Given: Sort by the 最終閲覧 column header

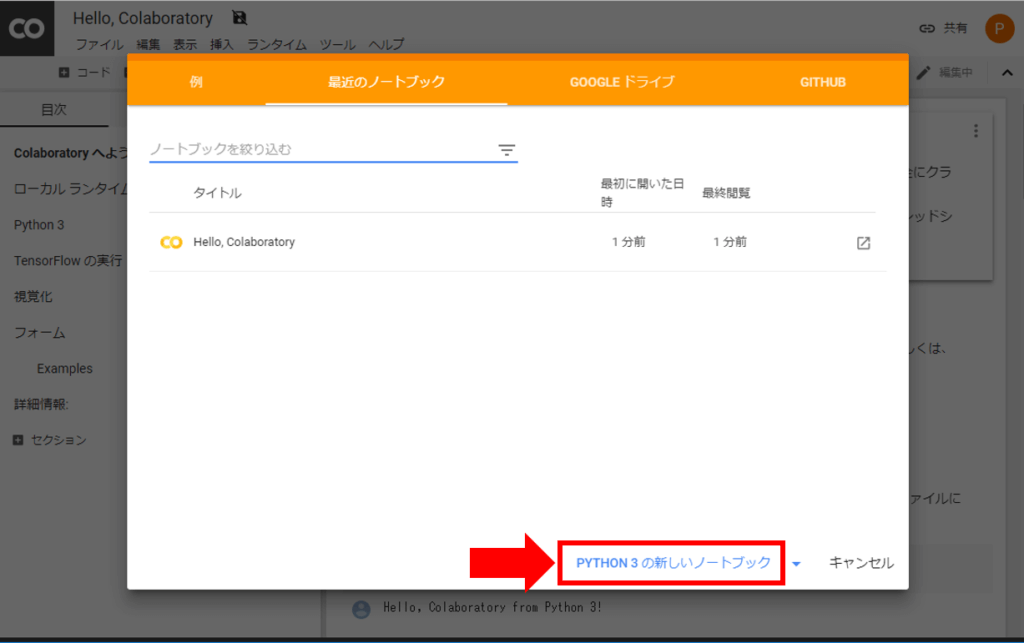Looking at the screenshot, I should click(x=726, y=193).
